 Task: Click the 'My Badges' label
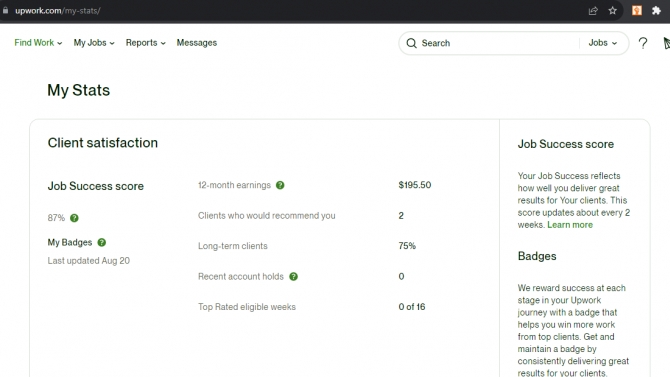pyautogui.click(x=70, y=242)
